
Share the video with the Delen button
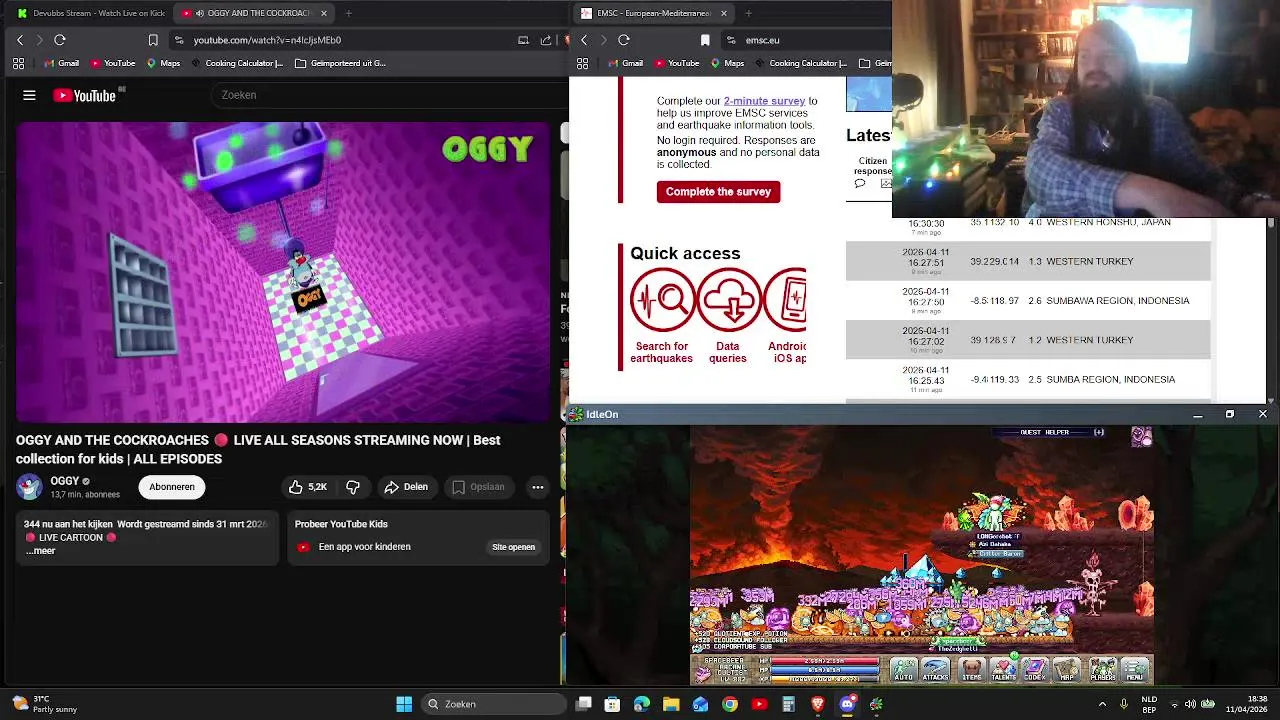(406, 487)
